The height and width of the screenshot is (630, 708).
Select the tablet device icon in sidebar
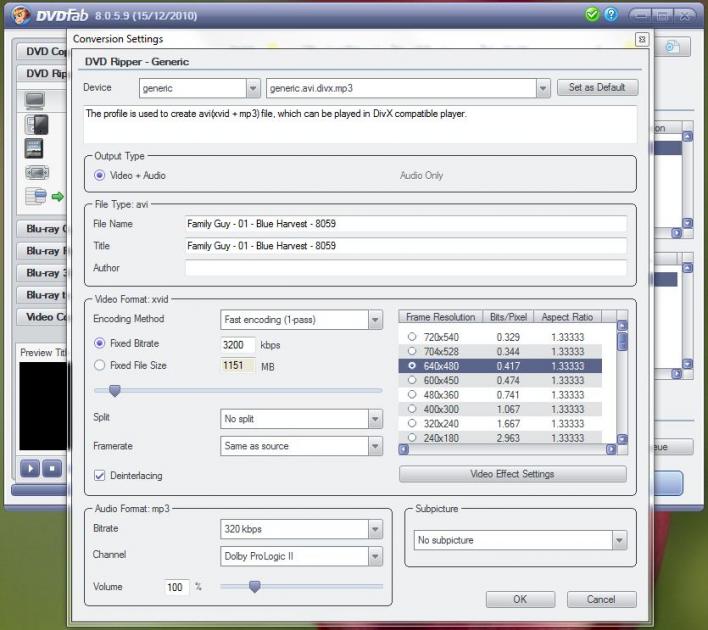(34, 149)
